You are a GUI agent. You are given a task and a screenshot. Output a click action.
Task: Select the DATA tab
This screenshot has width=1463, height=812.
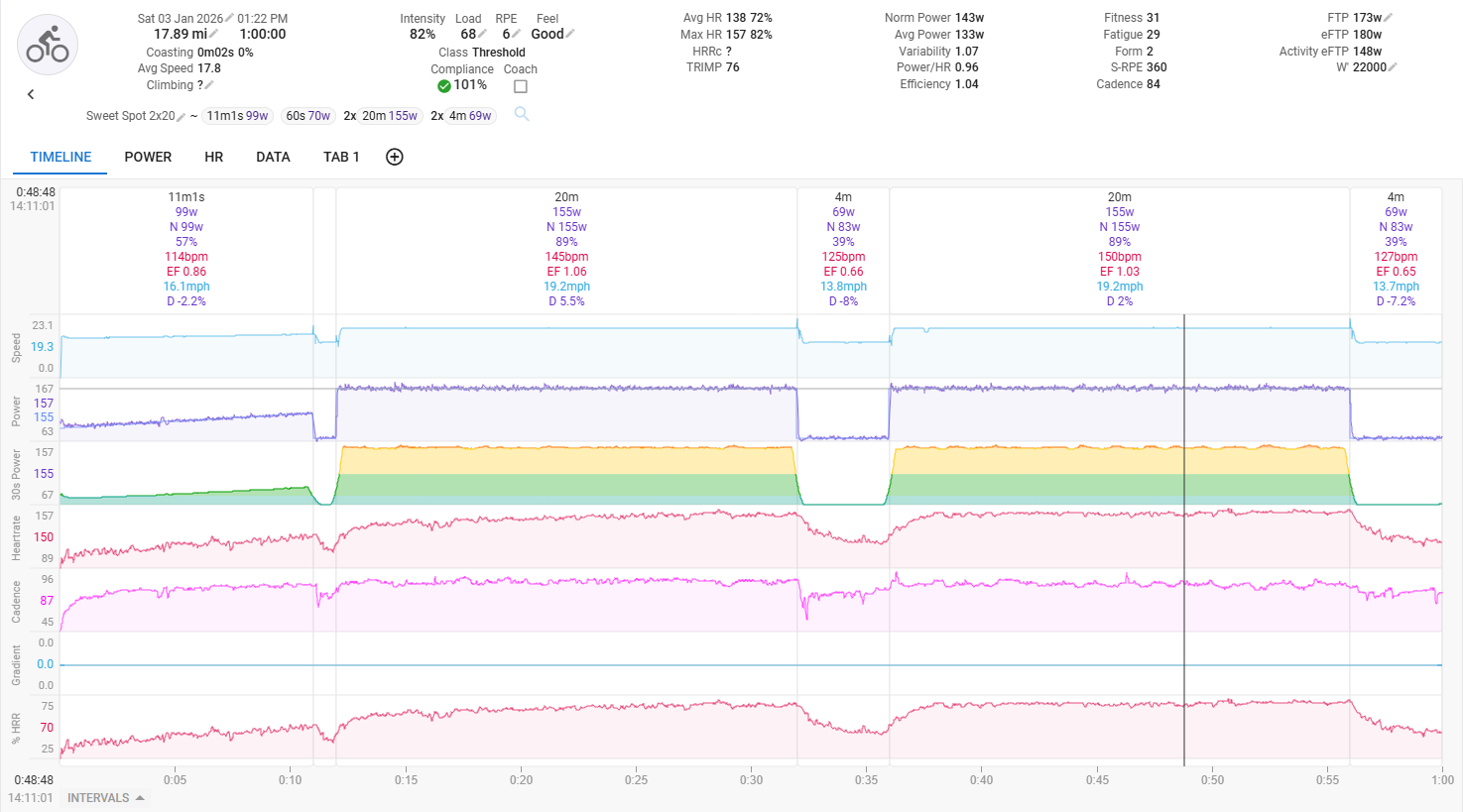tap(273, 157)
